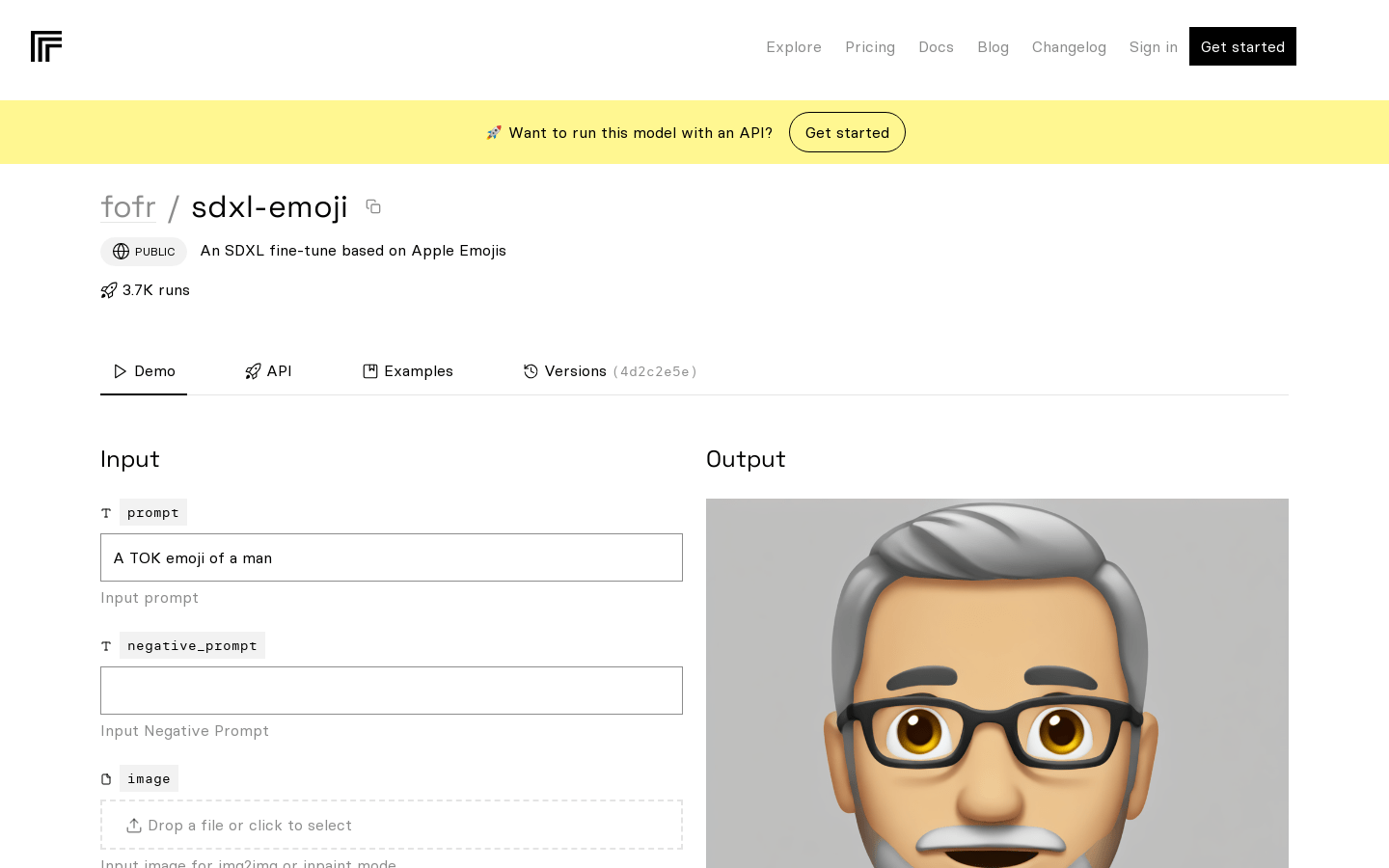Open the API tab
Screen dimensions: 1389x868
click(268, 371)
